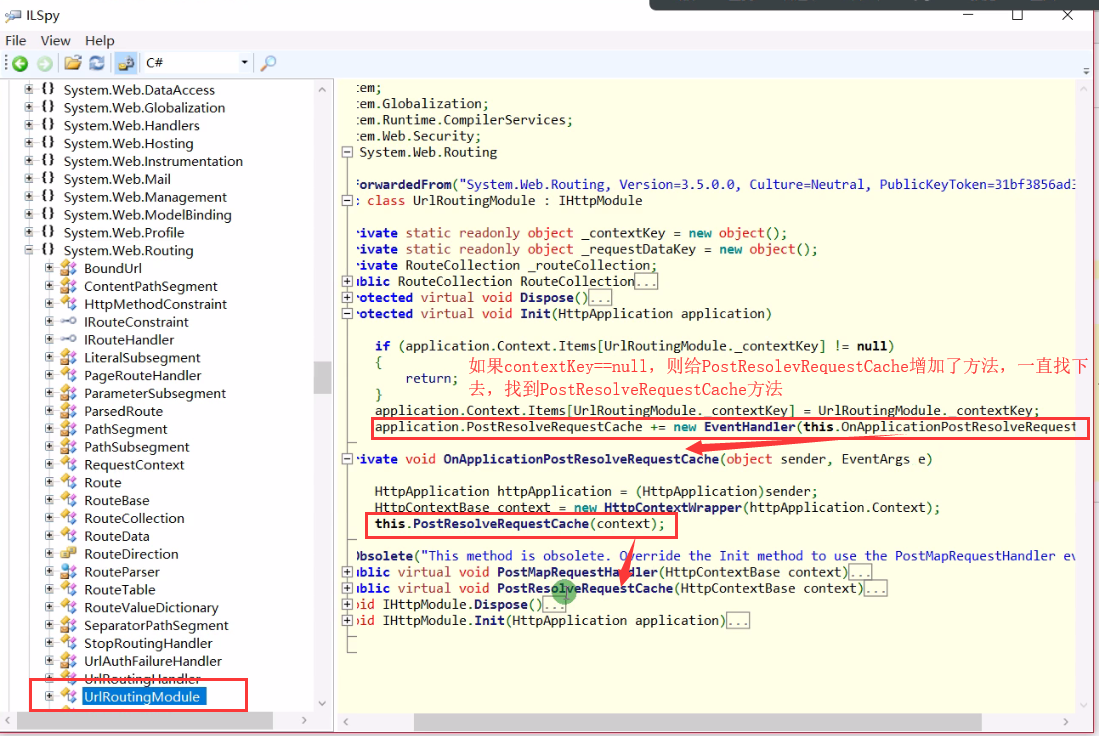Select the System.Web.Mail namespace icon
The image size is (1099, 736).
(x=48, y=178)
